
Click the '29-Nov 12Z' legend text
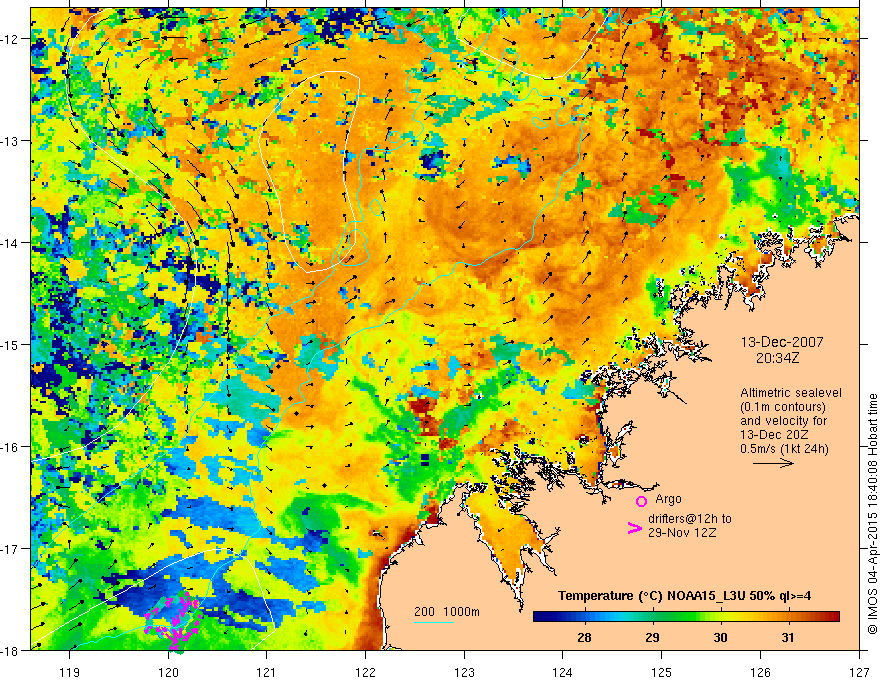682,533
